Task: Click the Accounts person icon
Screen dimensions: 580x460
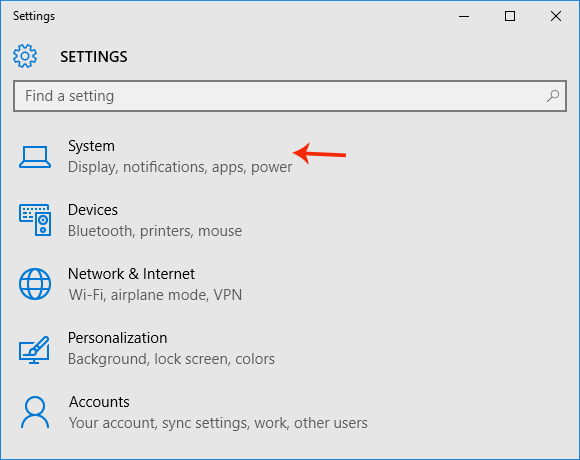Action: pyautogui.click(x=35, y=412)
